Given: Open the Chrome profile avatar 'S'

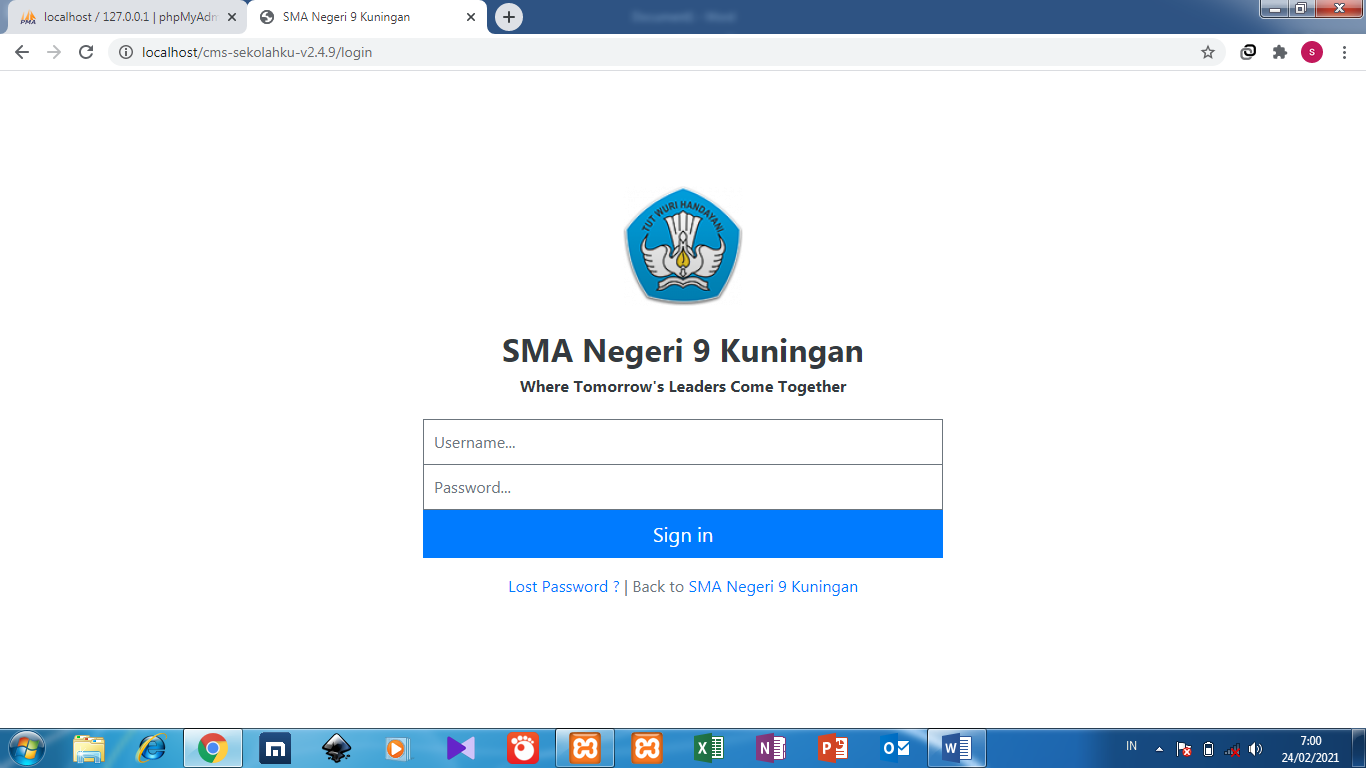Looking at the screenshot, I should (1312, 52).
